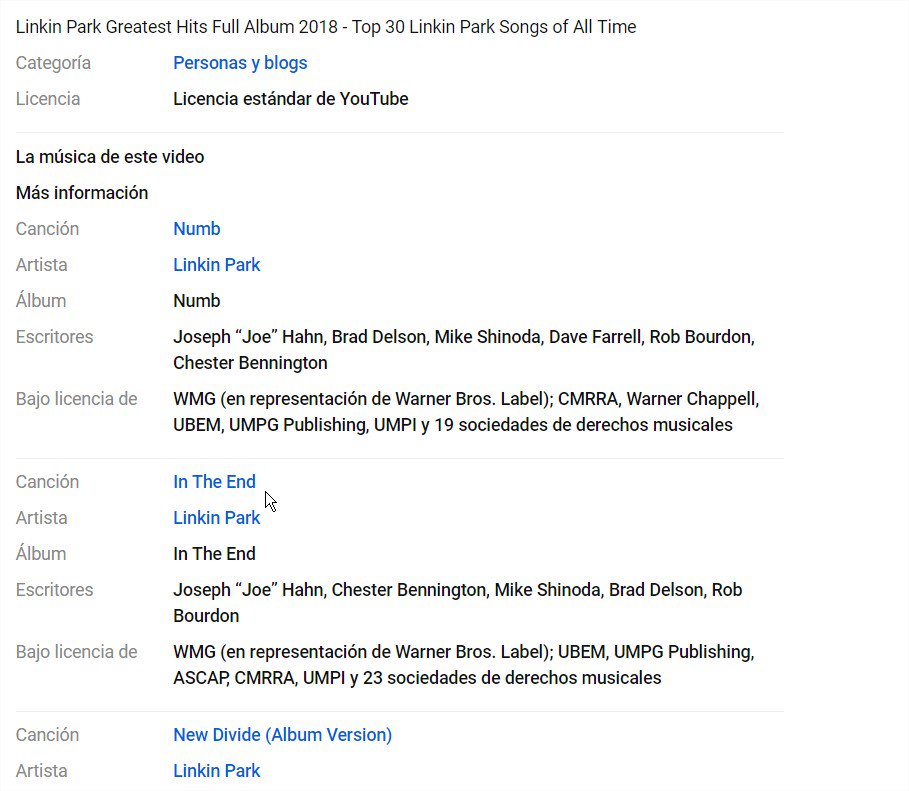Click the Más información heading
This screenshot has height=791, width=909.
click(82, 193)
